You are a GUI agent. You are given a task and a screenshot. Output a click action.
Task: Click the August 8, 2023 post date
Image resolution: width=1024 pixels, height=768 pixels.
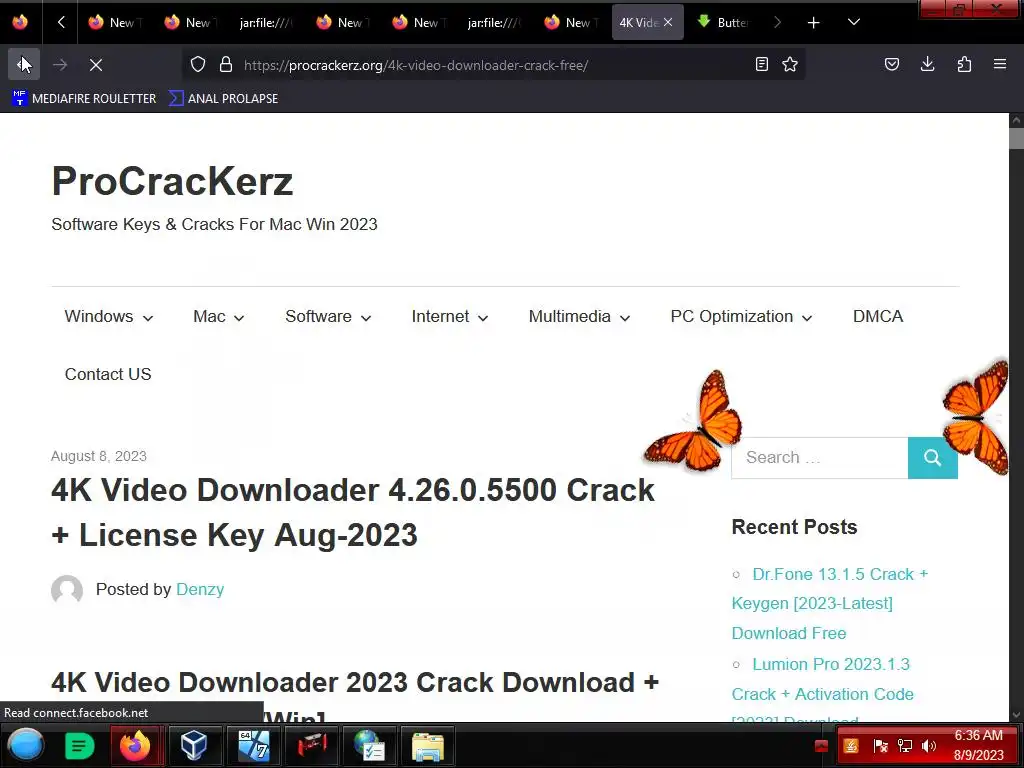(99, 456)
